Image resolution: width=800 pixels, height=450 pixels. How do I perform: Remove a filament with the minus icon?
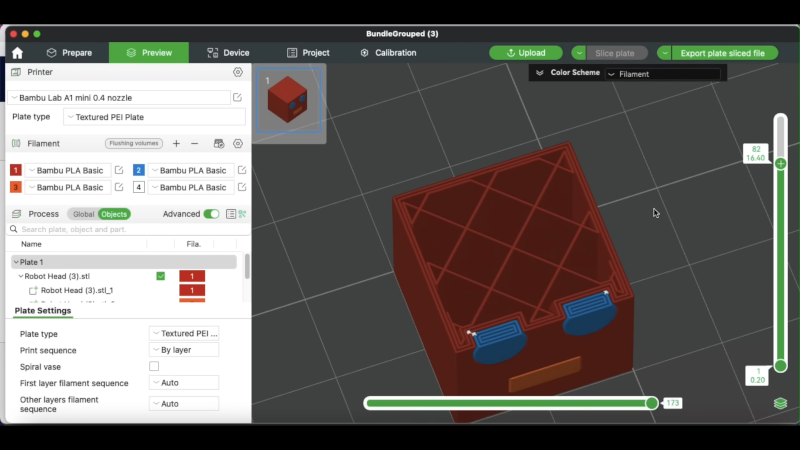(x=195, y=144)
